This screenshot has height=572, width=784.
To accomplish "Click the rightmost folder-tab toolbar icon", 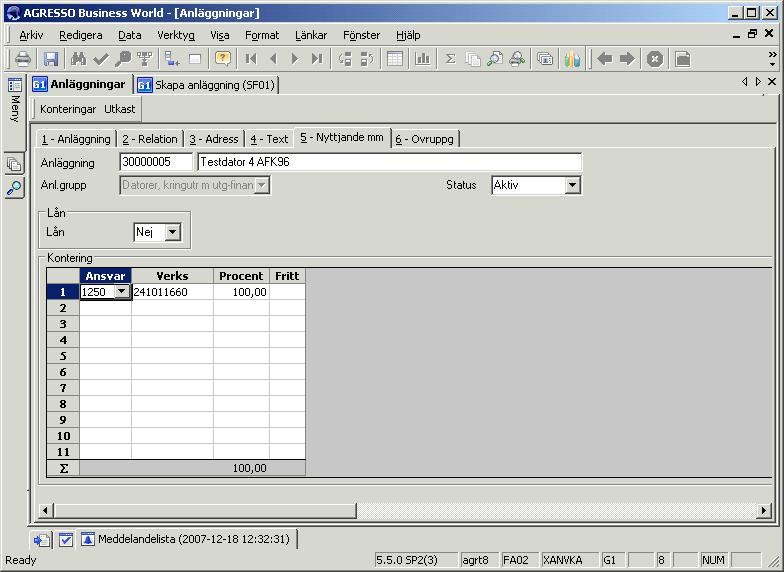I will (x=682, y=59).
